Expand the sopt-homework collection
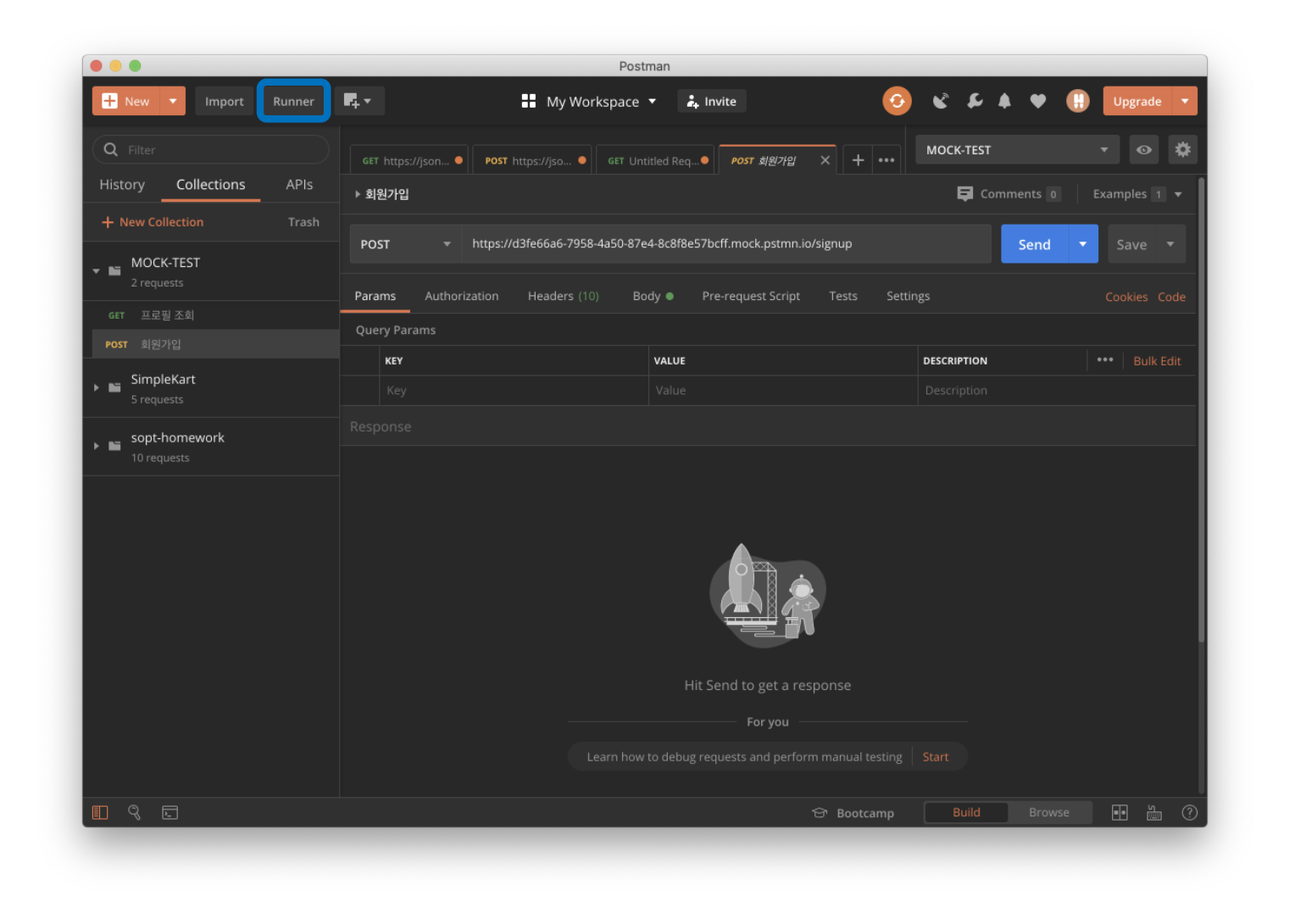 pyautogui.click(x=96, y=446)
